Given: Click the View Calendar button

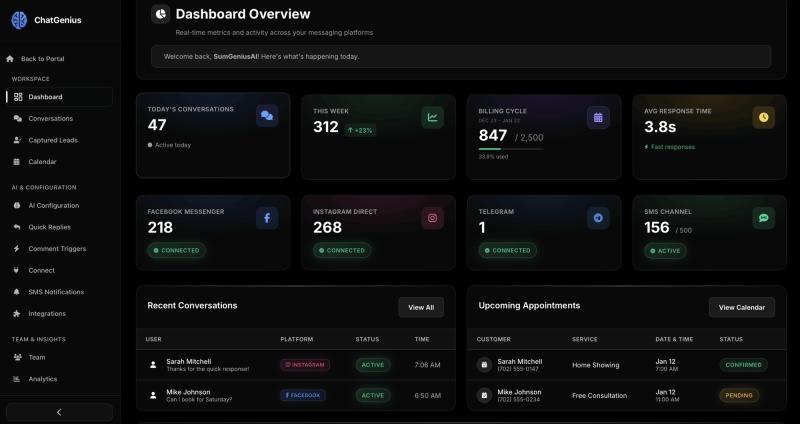Looking at the screenshot, I should (x=741, y=307).
